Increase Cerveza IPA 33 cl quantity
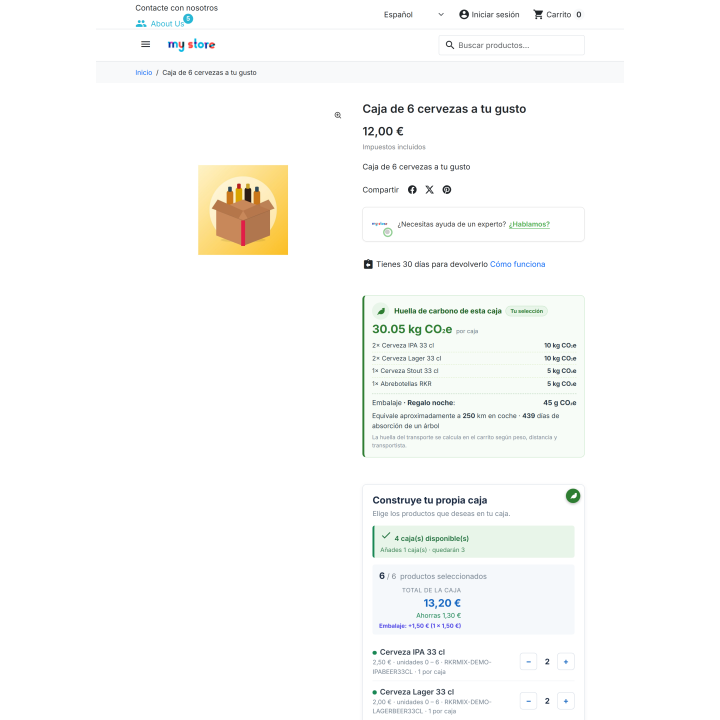 click(x=566, y=662)
